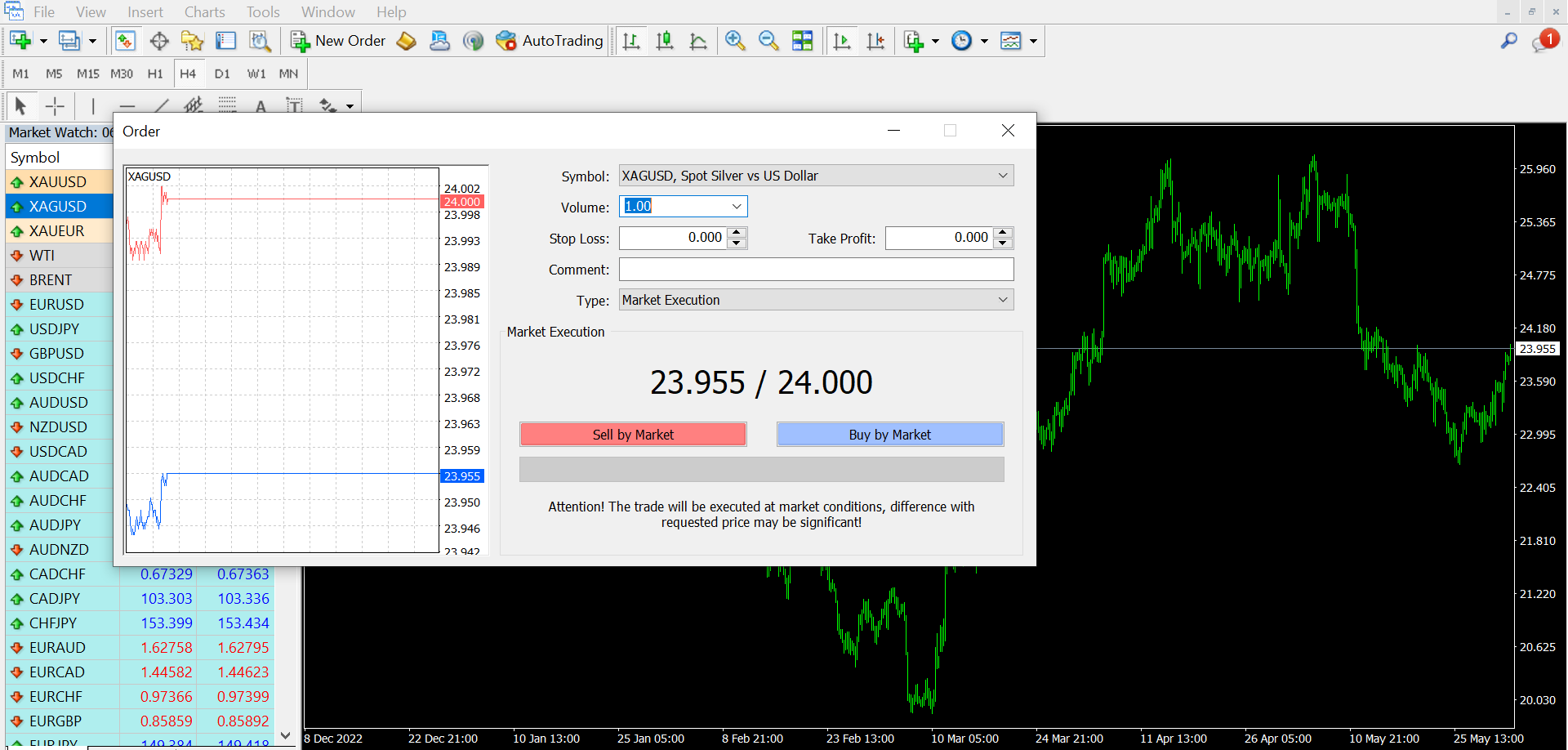Image resolution: width=1568 pixels, height=750 pixels.
Task: Select CHFJPY row in Market Watch
Action: (x=140, y=623)
